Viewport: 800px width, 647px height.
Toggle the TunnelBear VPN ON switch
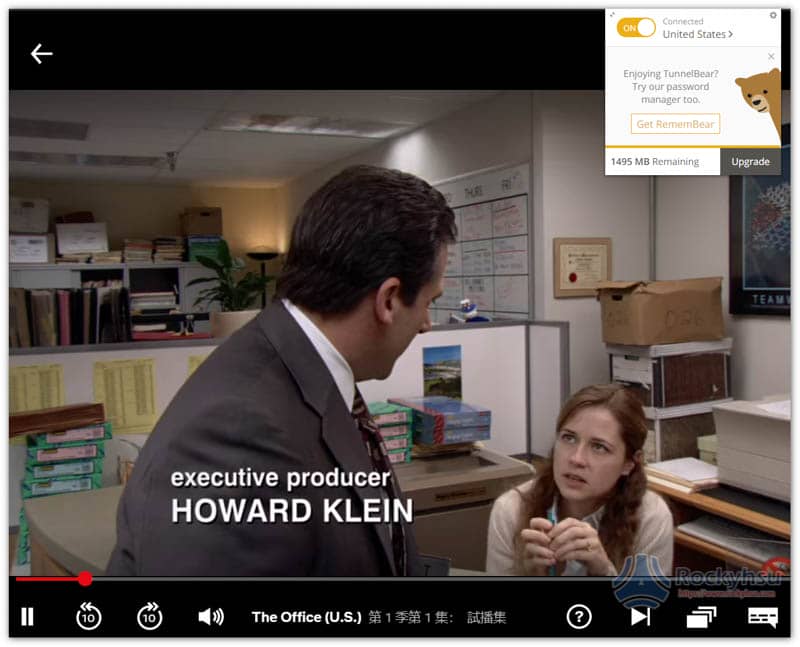coord(636,28)
